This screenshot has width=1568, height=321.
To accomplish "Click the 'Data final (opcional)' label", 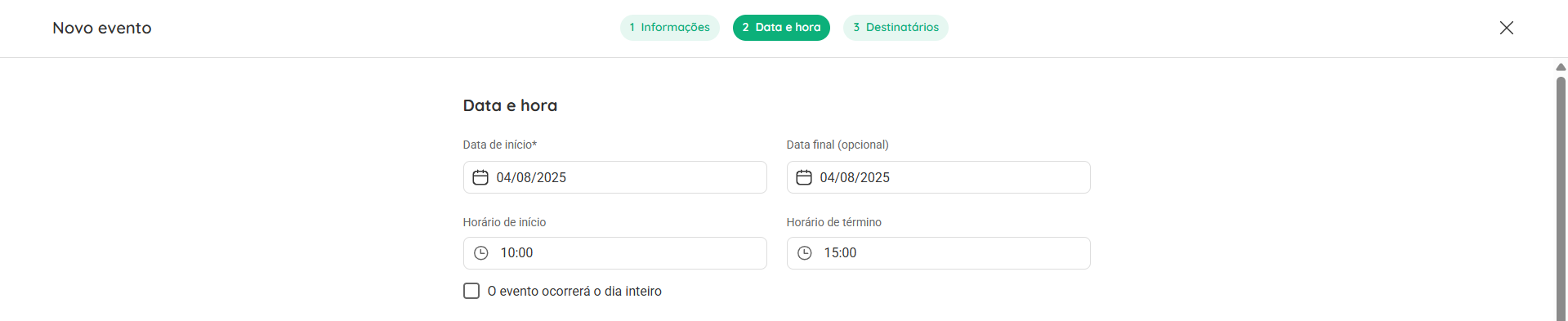I will click(838, 145).
